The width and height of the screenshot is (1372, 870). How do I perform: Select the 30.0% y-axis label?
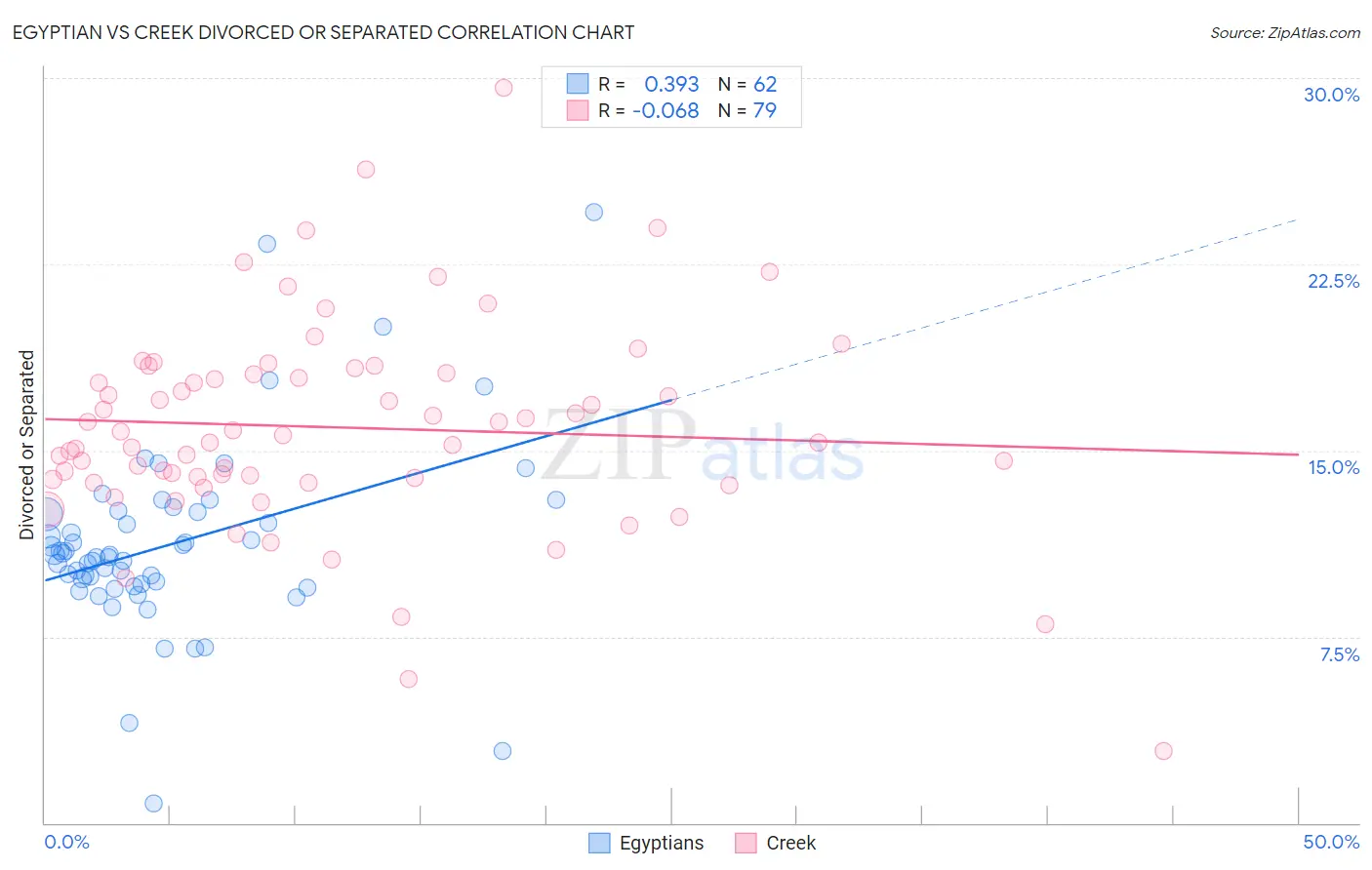click(1331, 95)
